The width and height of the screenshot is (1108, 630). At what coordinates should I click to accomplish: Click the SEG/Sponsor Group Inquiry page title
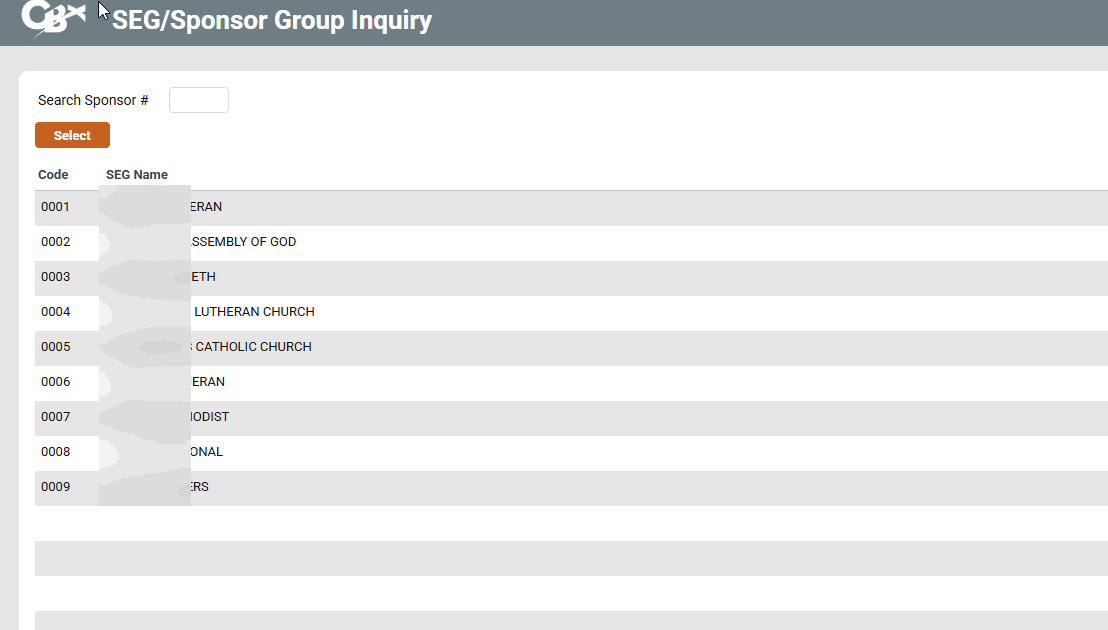click(272, 20)
